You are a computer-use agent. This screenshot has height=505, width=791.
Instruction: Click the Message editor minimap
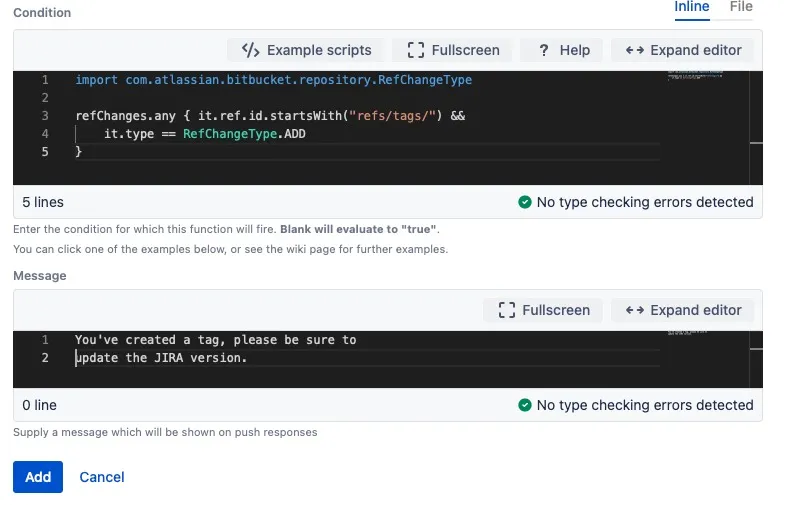coord(687,332)
